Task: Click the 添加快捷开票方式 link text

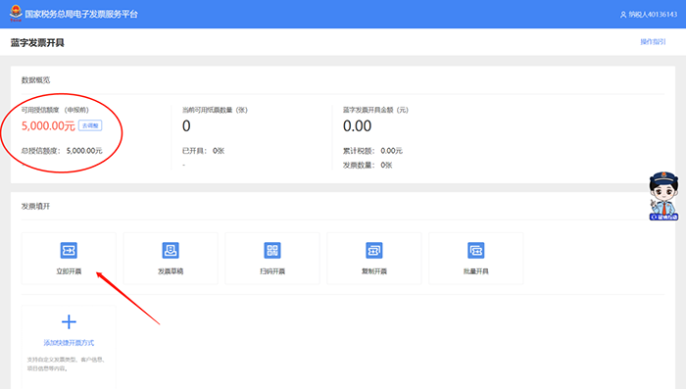Action: 69,343
